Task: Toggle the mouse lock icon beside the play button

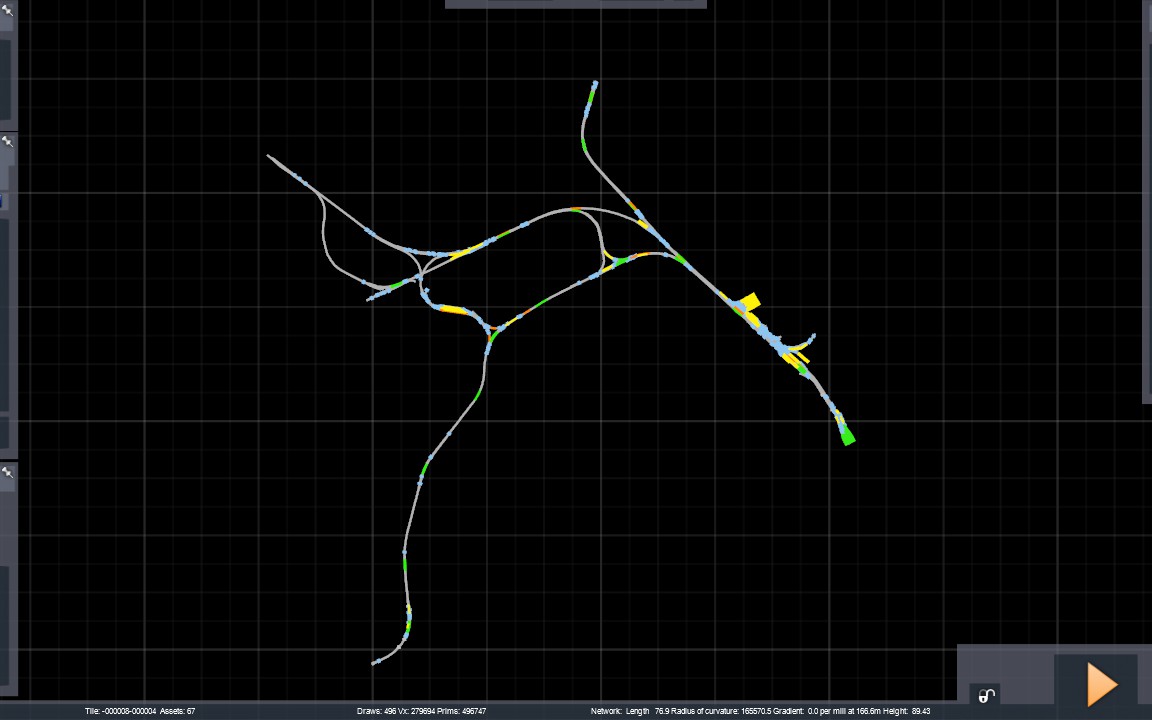Action: click(x=986, y=695)
